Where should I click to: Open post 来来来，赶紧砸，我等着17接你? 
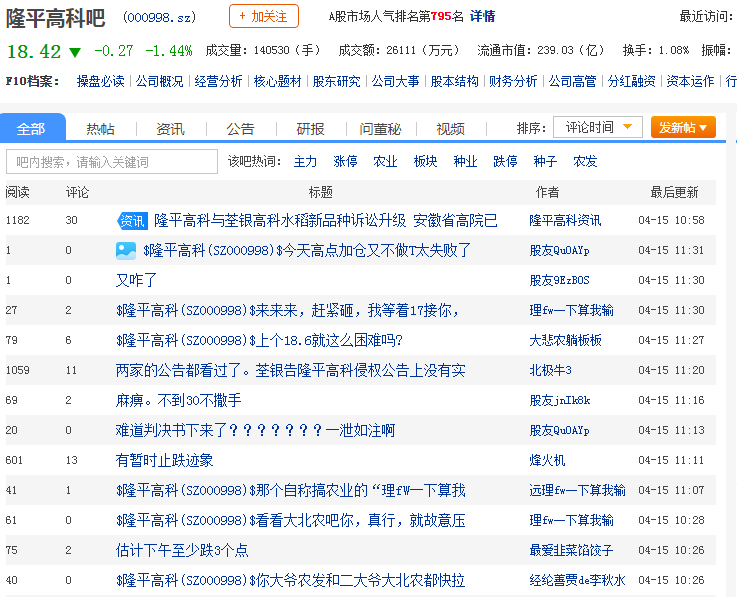(287, 310)
